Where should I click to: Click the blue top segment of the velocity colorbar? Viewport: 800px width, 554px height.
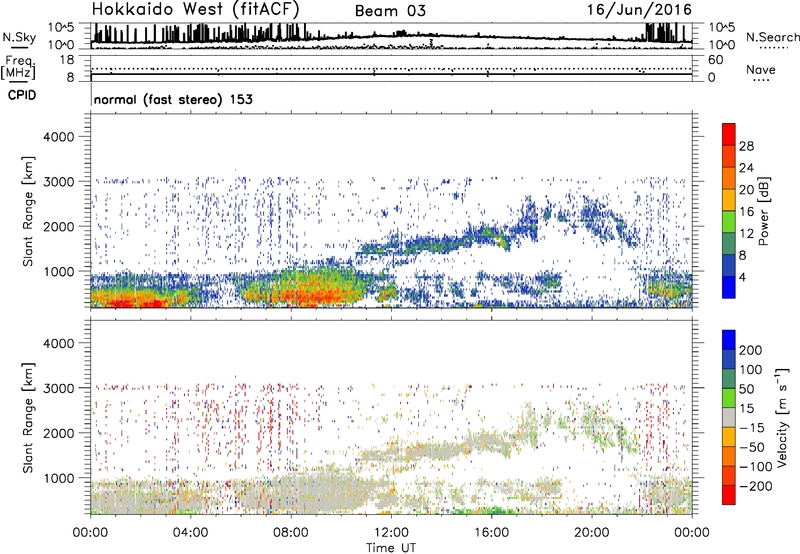(729, 340)
